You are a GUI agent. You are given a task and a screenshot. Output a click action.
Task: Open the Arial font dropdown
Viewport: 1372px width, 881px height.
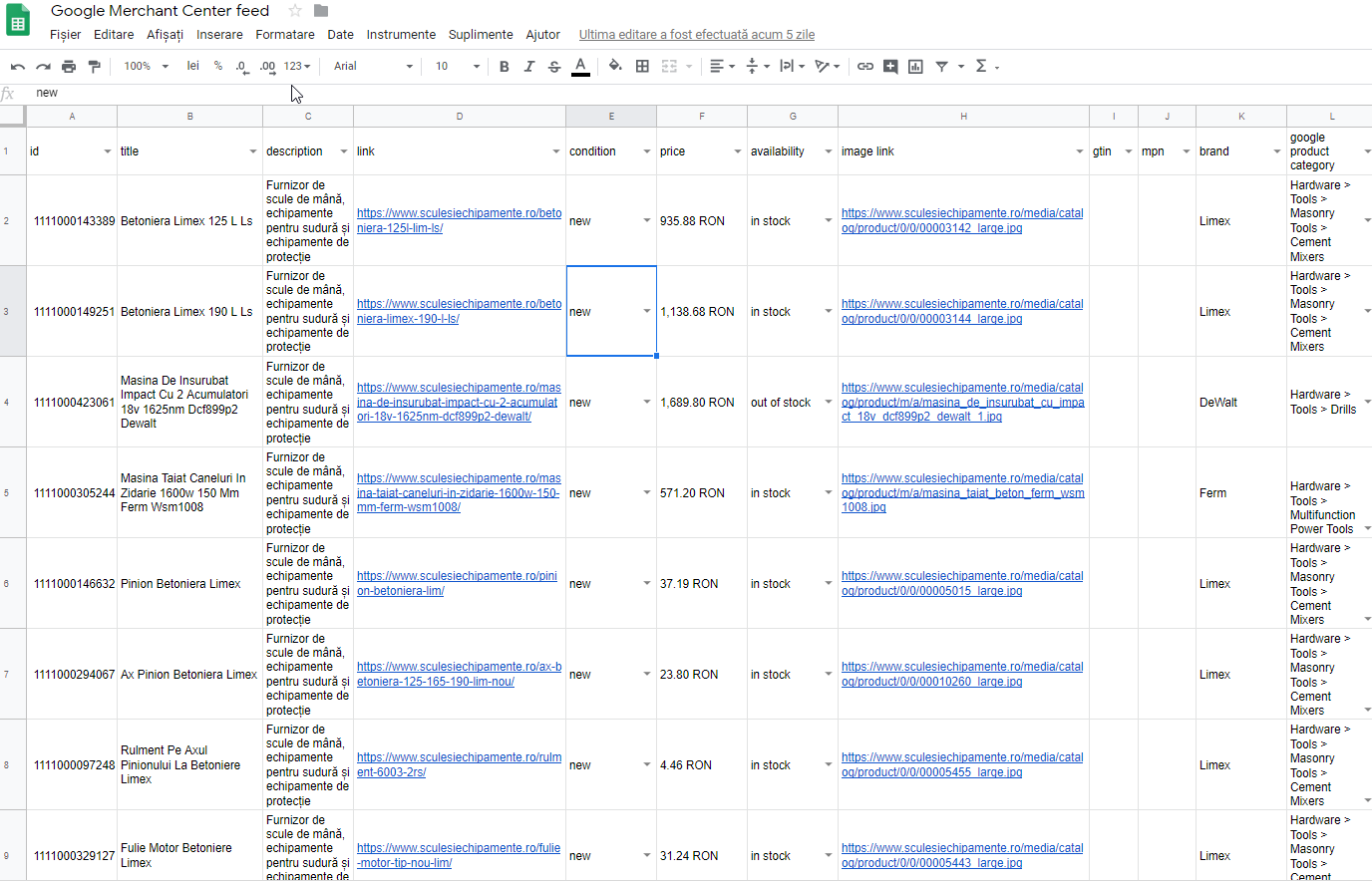(x=373, y=67)
